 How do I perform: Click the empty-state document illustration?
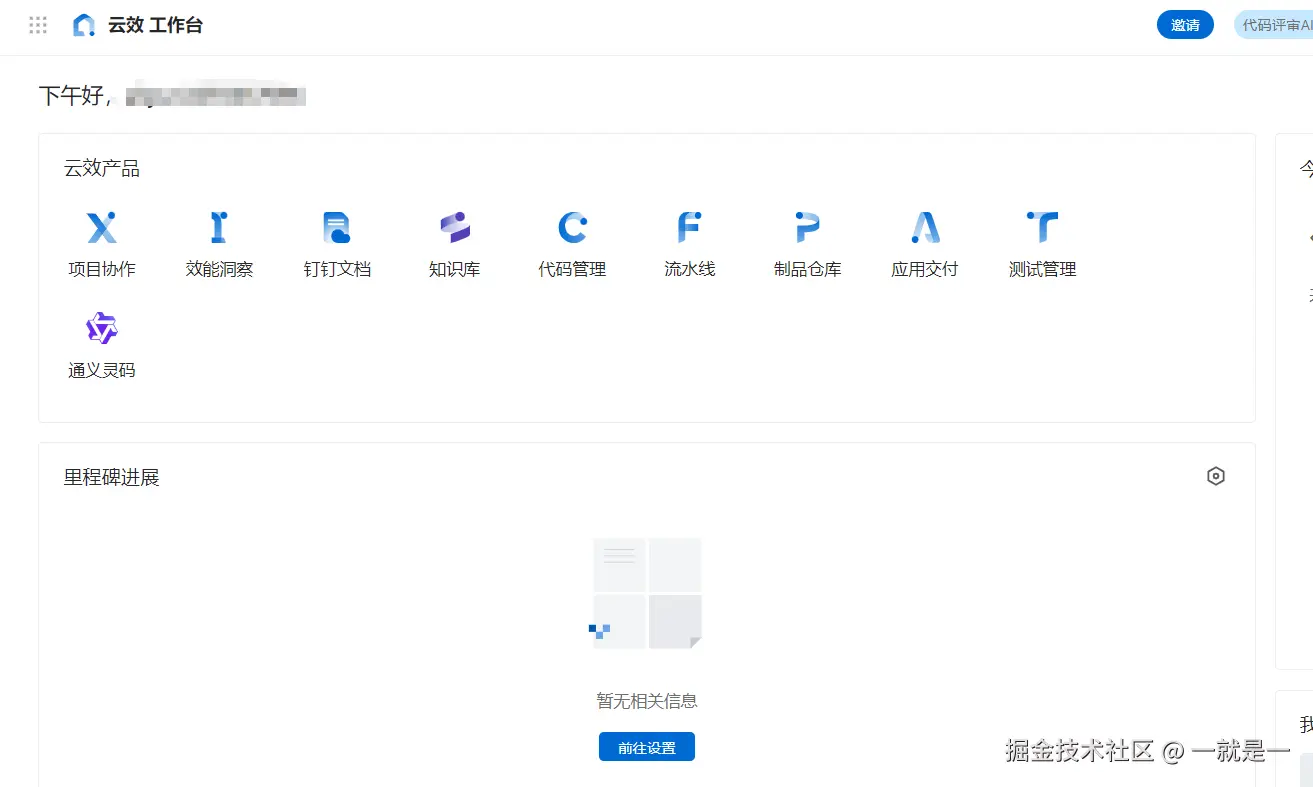tap(646, 593)
